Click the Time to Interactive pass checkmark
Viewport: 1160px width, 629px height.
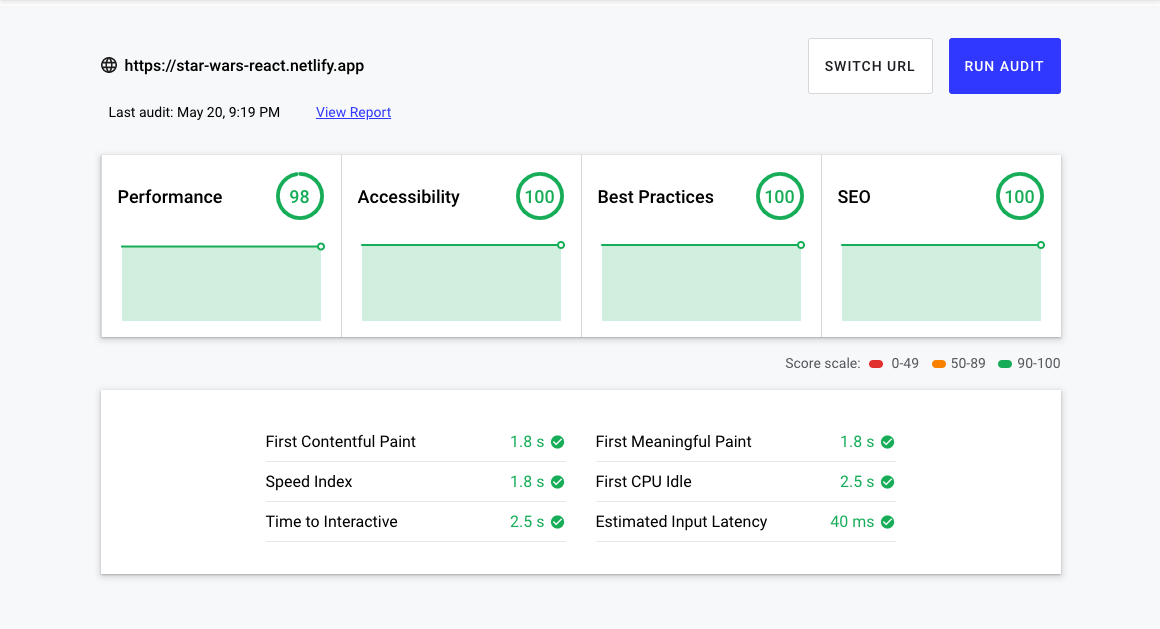tap(558, 522)
